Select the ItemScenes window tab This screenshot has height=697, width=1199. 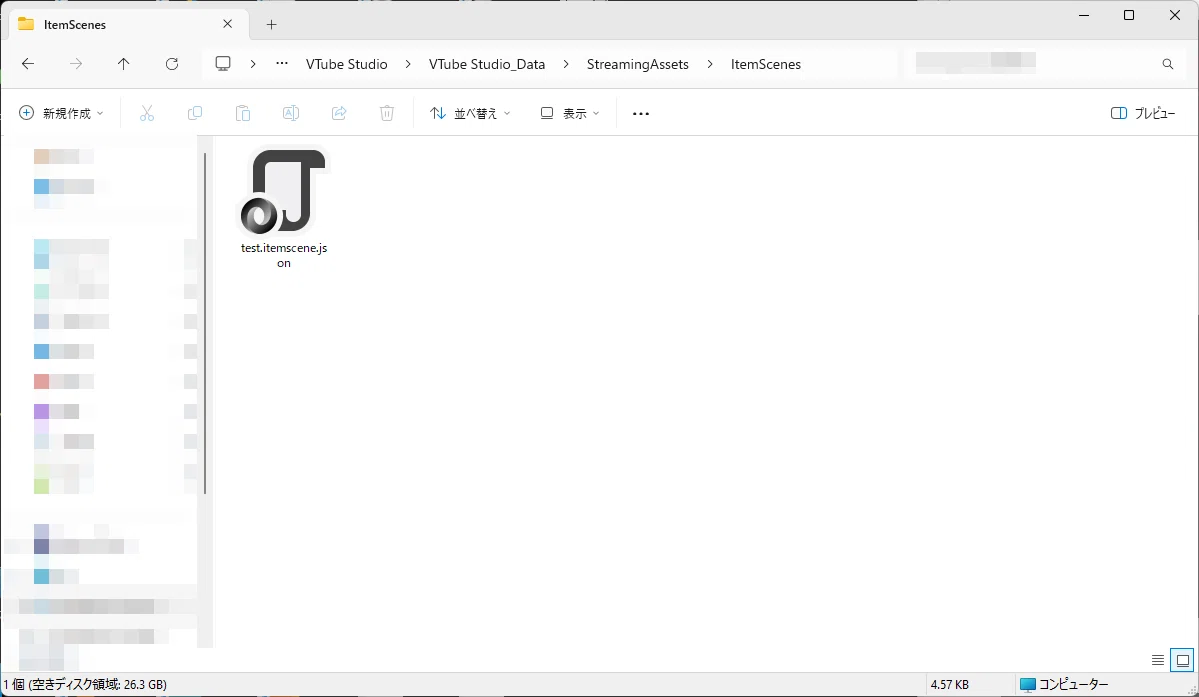(x=128, y=24)
